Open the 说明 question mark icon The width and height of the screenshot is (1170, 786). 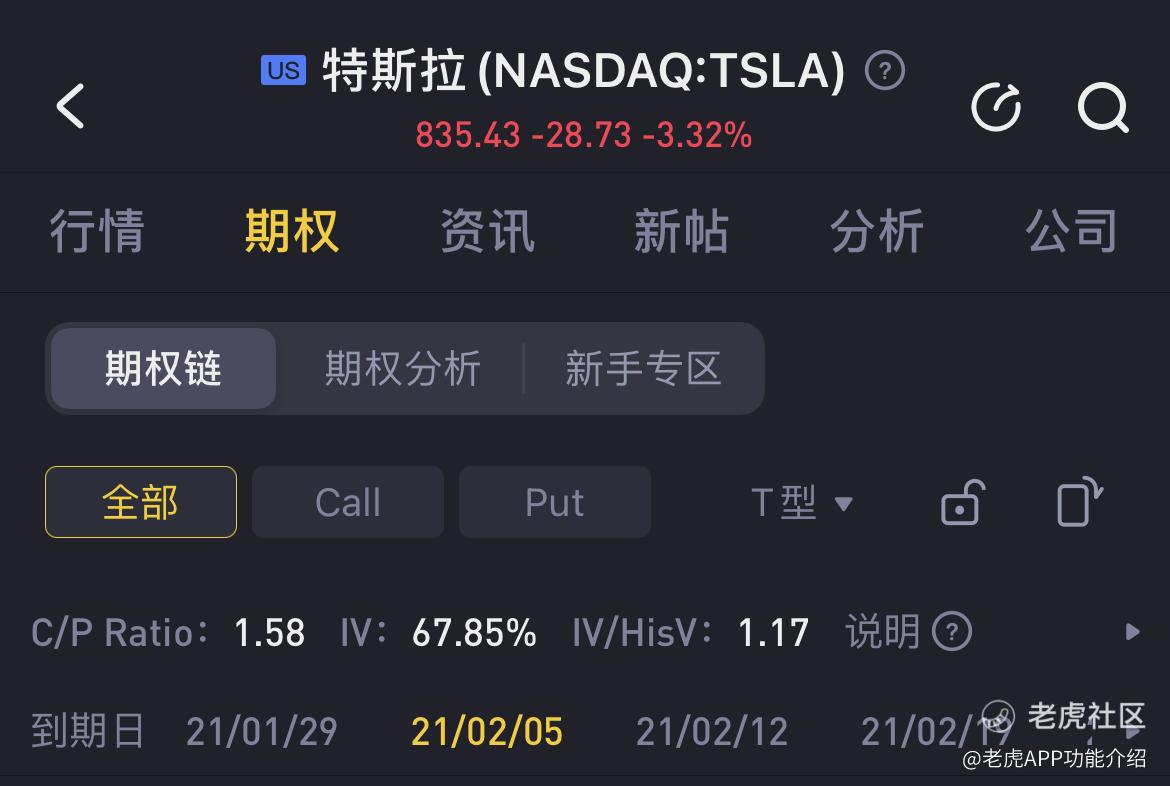pyautogui.click(x=952, y=631)
